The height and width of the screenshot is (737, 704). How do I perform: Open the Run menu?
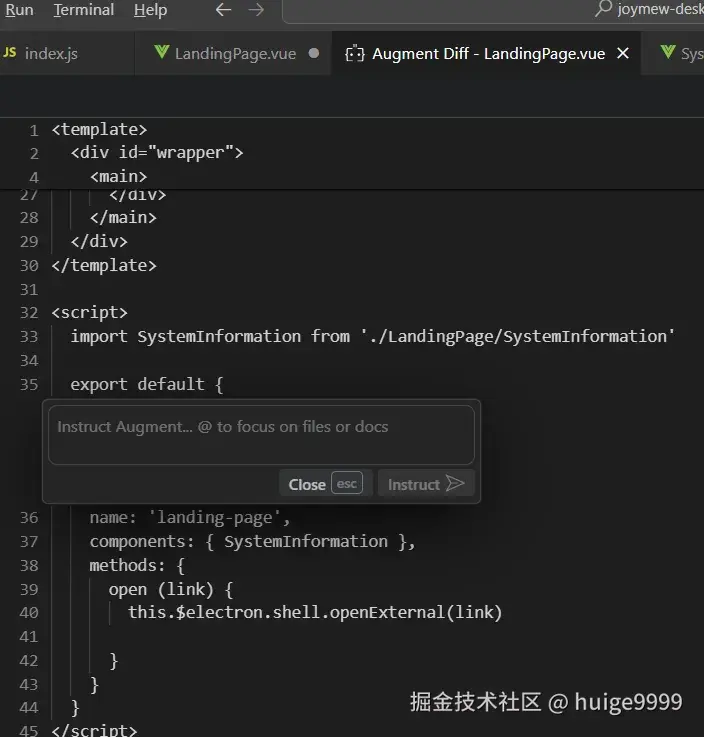[19, 10]
